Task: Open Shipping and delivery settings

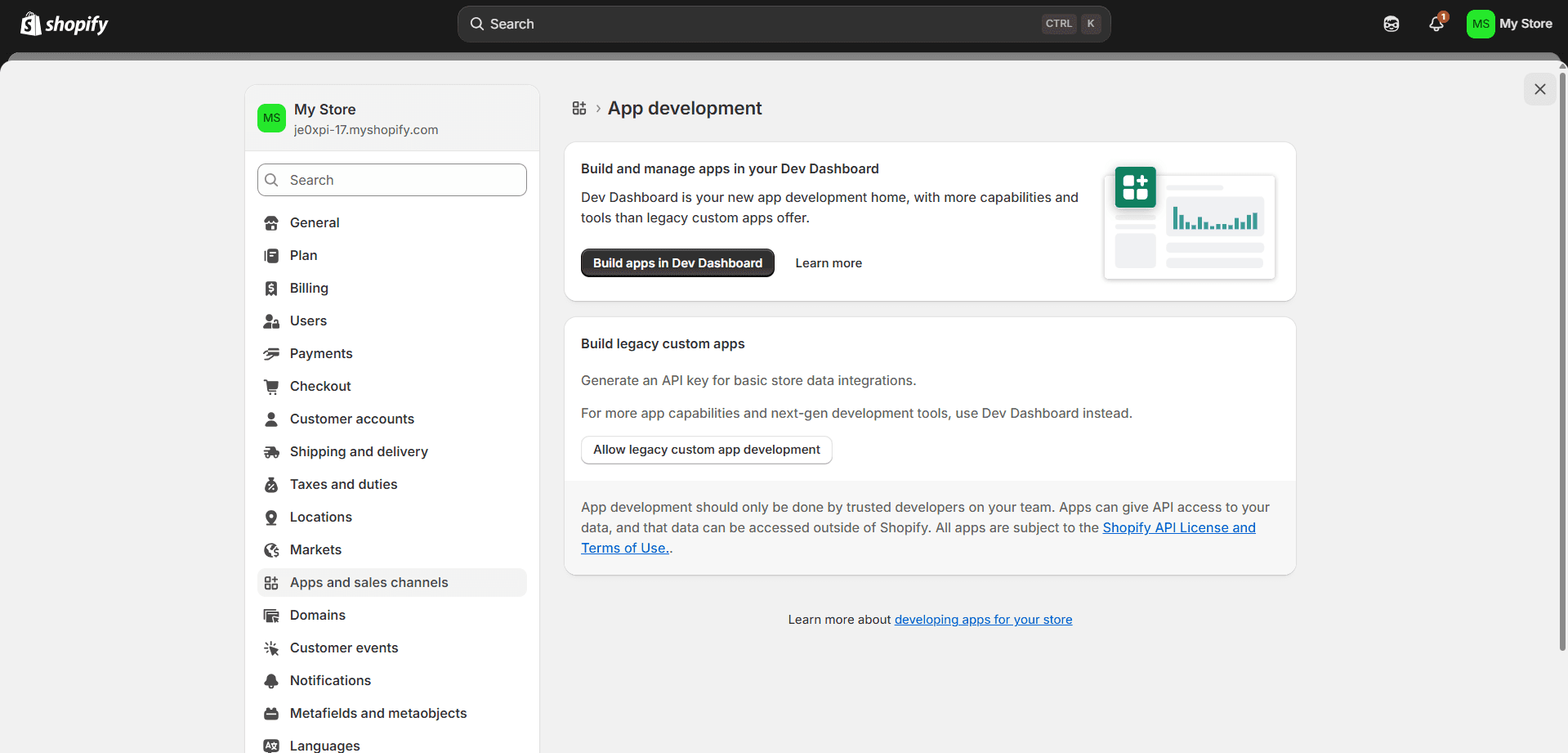Action: [x=392, y=451]
